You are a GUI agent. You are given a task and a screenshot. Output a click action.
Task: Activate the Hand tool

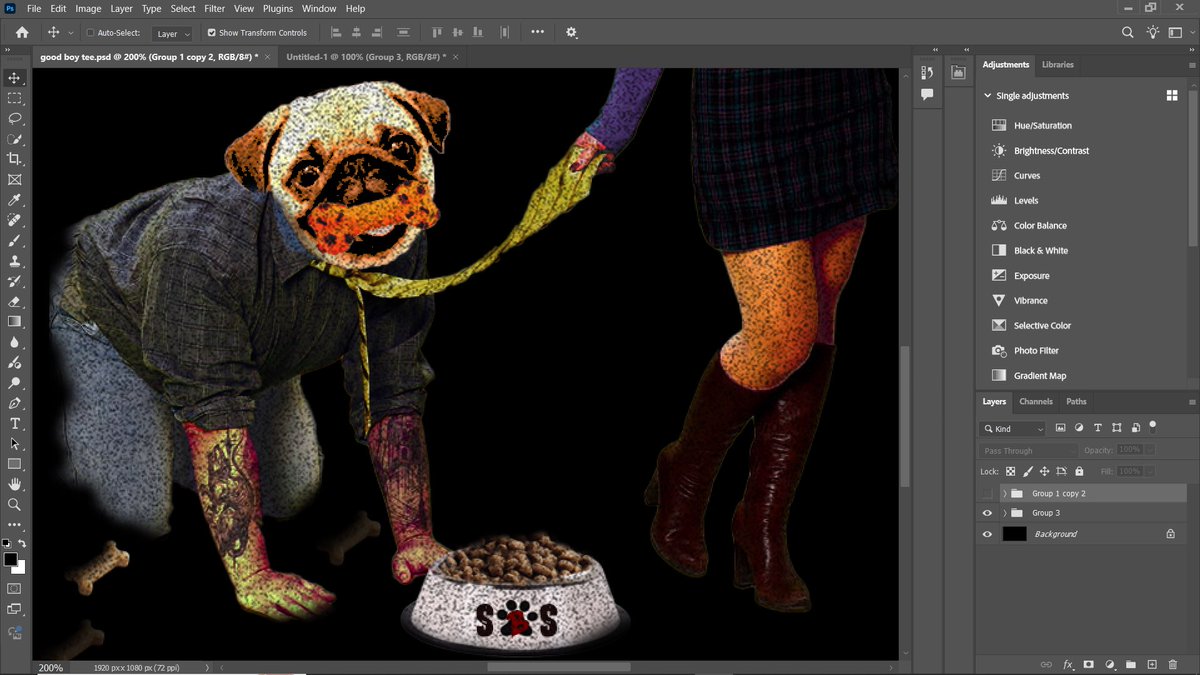pyautogui.click(x=14, y=485)
